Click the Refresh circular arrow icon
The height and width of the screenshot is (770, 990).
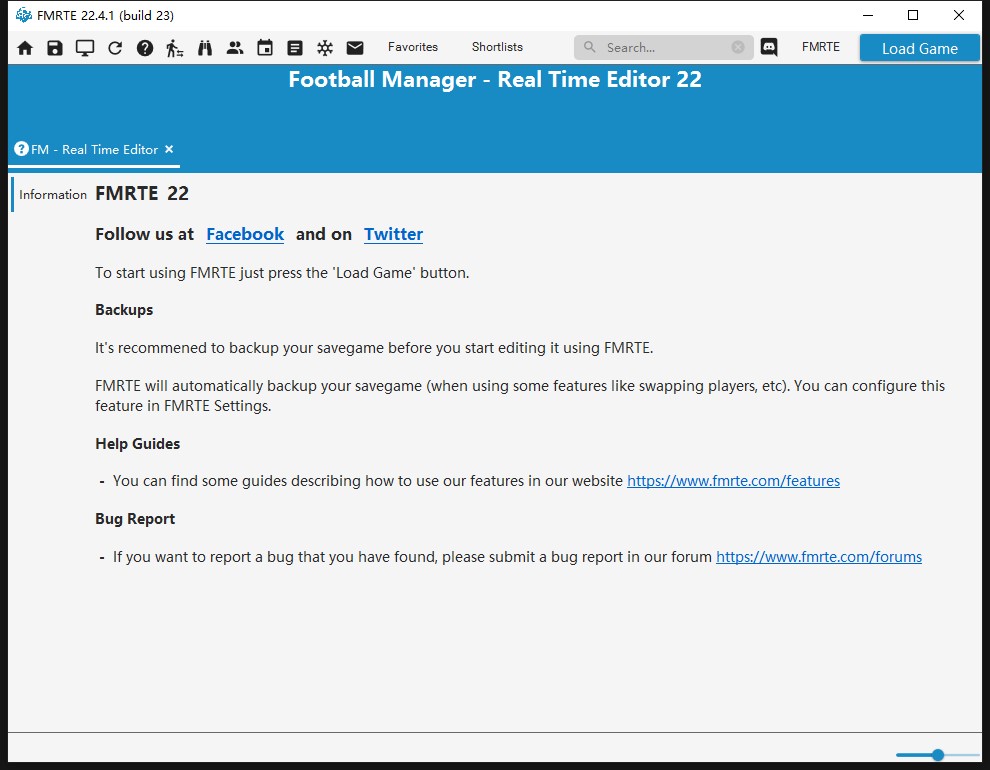[115, 48]
